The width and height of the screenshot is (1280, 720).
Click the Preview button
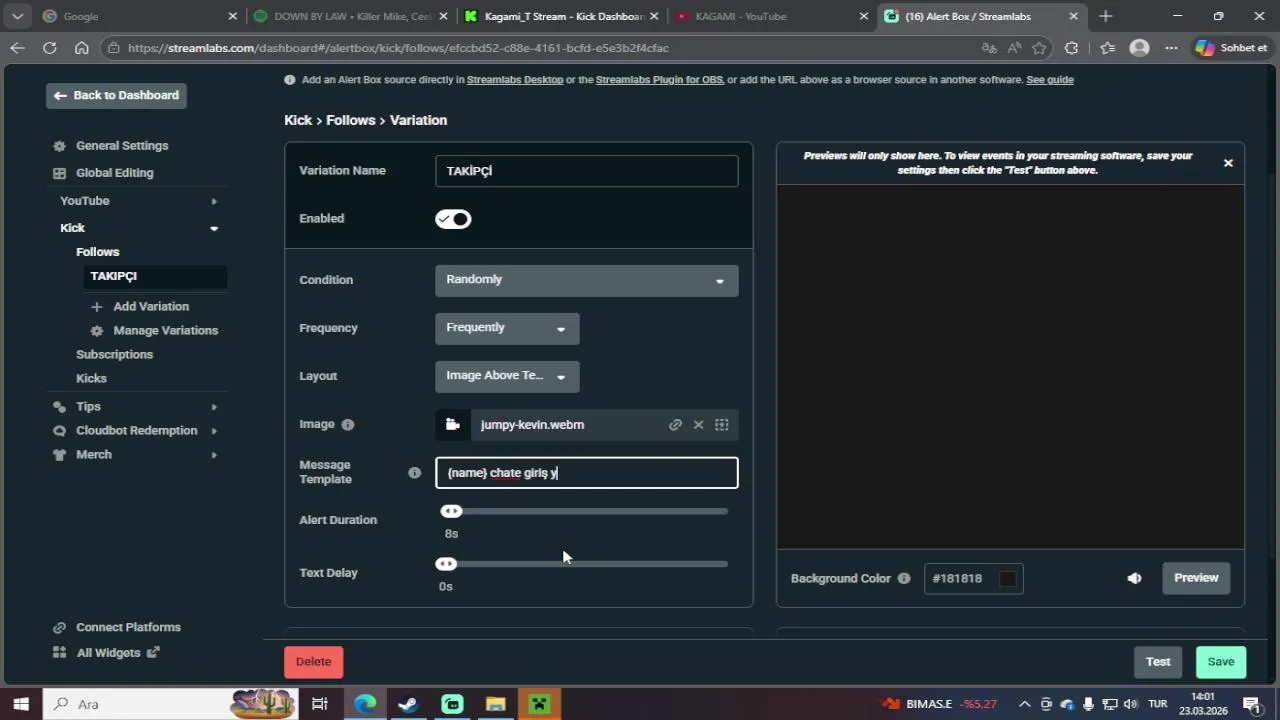click(x=1196, y=578)
